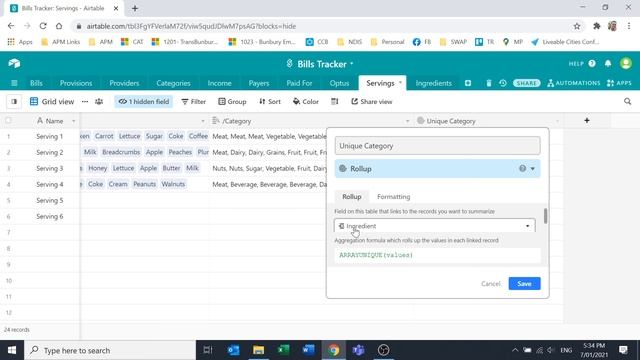Open view options three-dot menu

pyautogui.click(x=85, y=102)
